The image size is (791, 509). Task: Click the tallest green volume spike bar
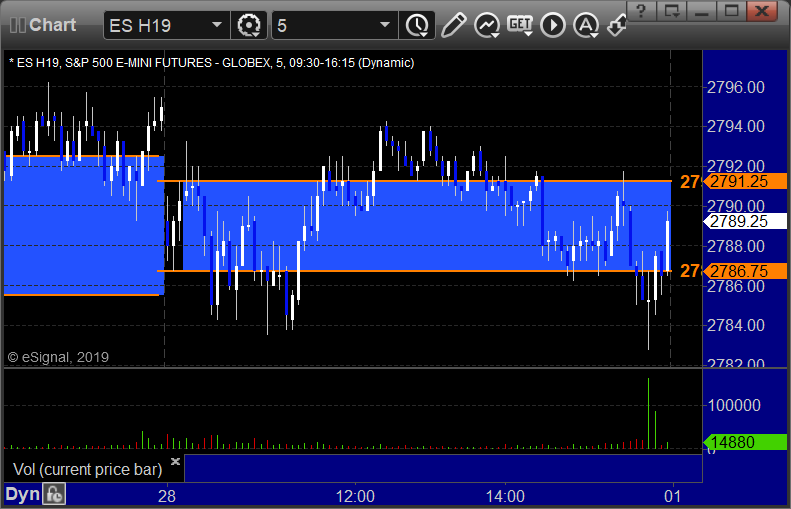coord(648,413)
